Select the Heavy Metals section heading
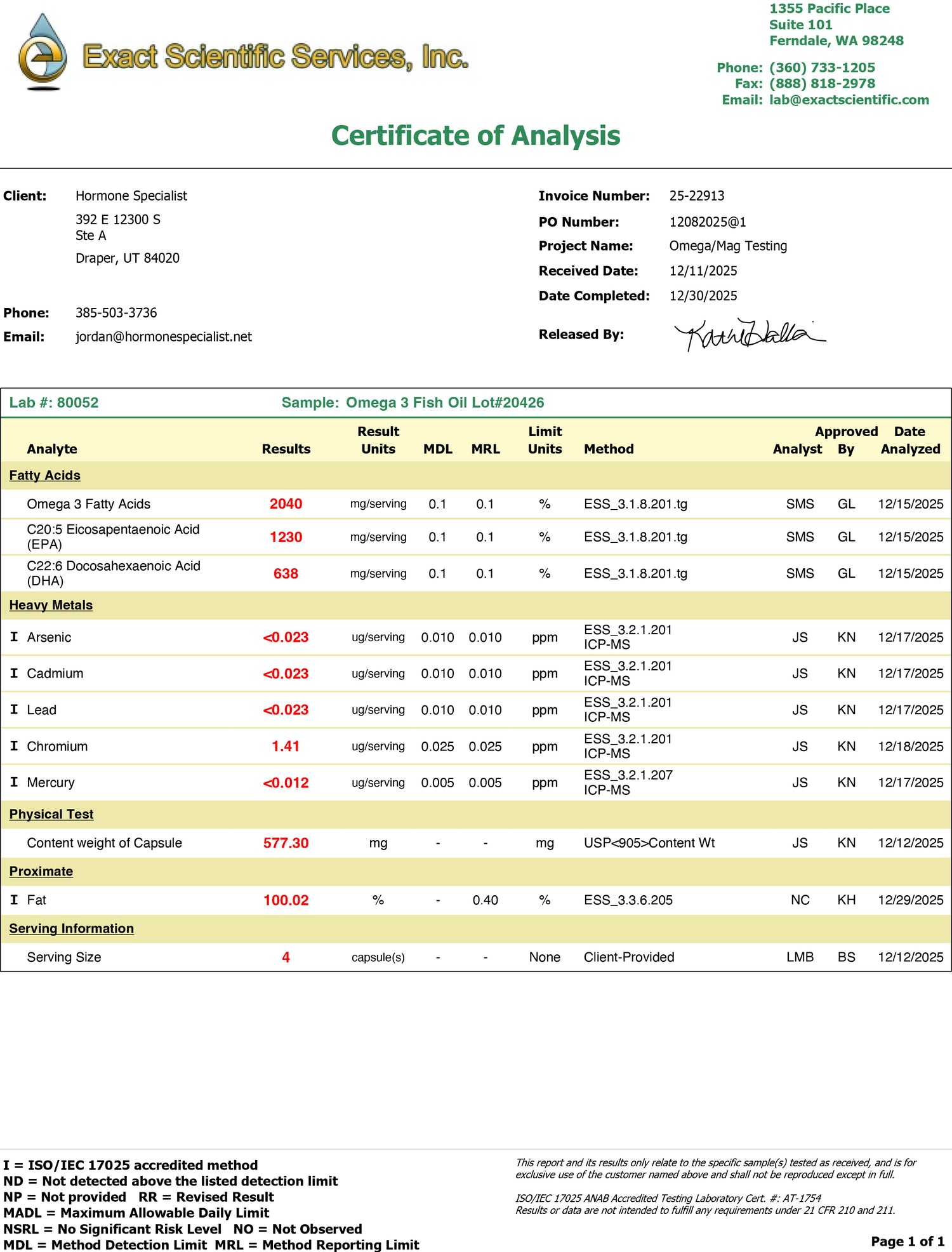Viewport: 952px width, 1252px height. [x=51, y=605]
